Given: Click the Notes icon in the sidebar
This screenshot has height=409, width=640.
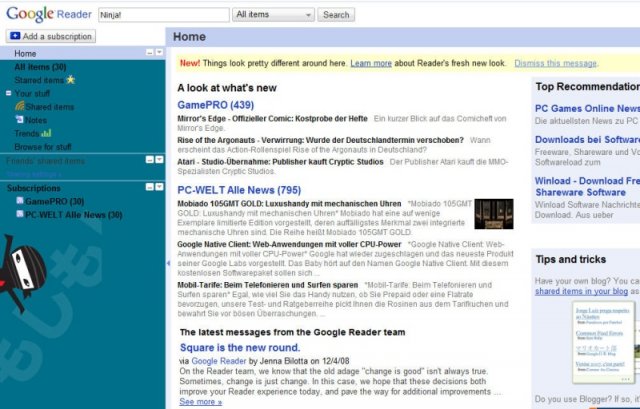Looking at the screenshot, I should click(x=20, y=120).
